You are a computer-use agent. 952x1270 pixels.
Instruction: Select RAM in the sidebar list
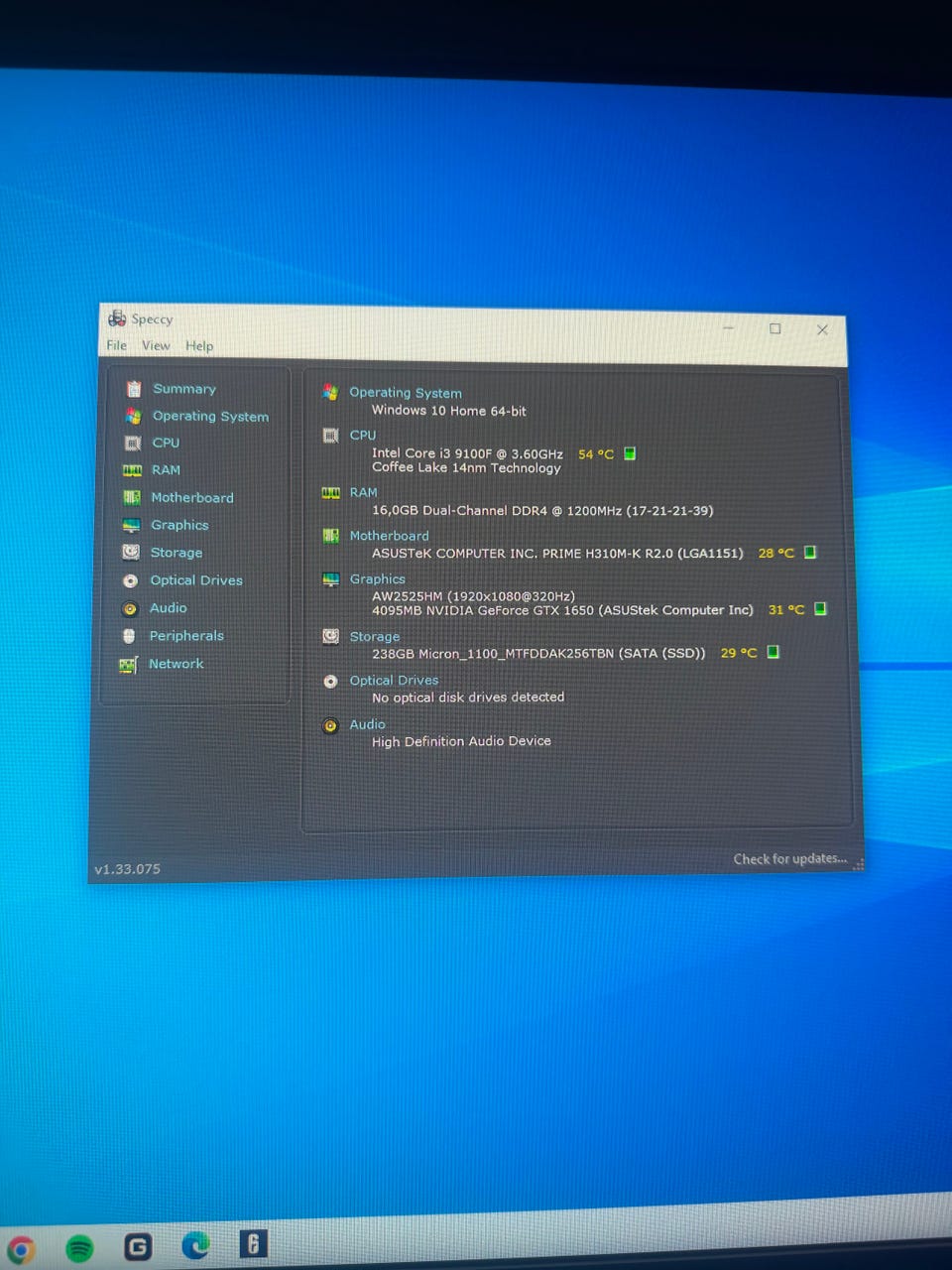pyautogui.click(x=166, y=470)
